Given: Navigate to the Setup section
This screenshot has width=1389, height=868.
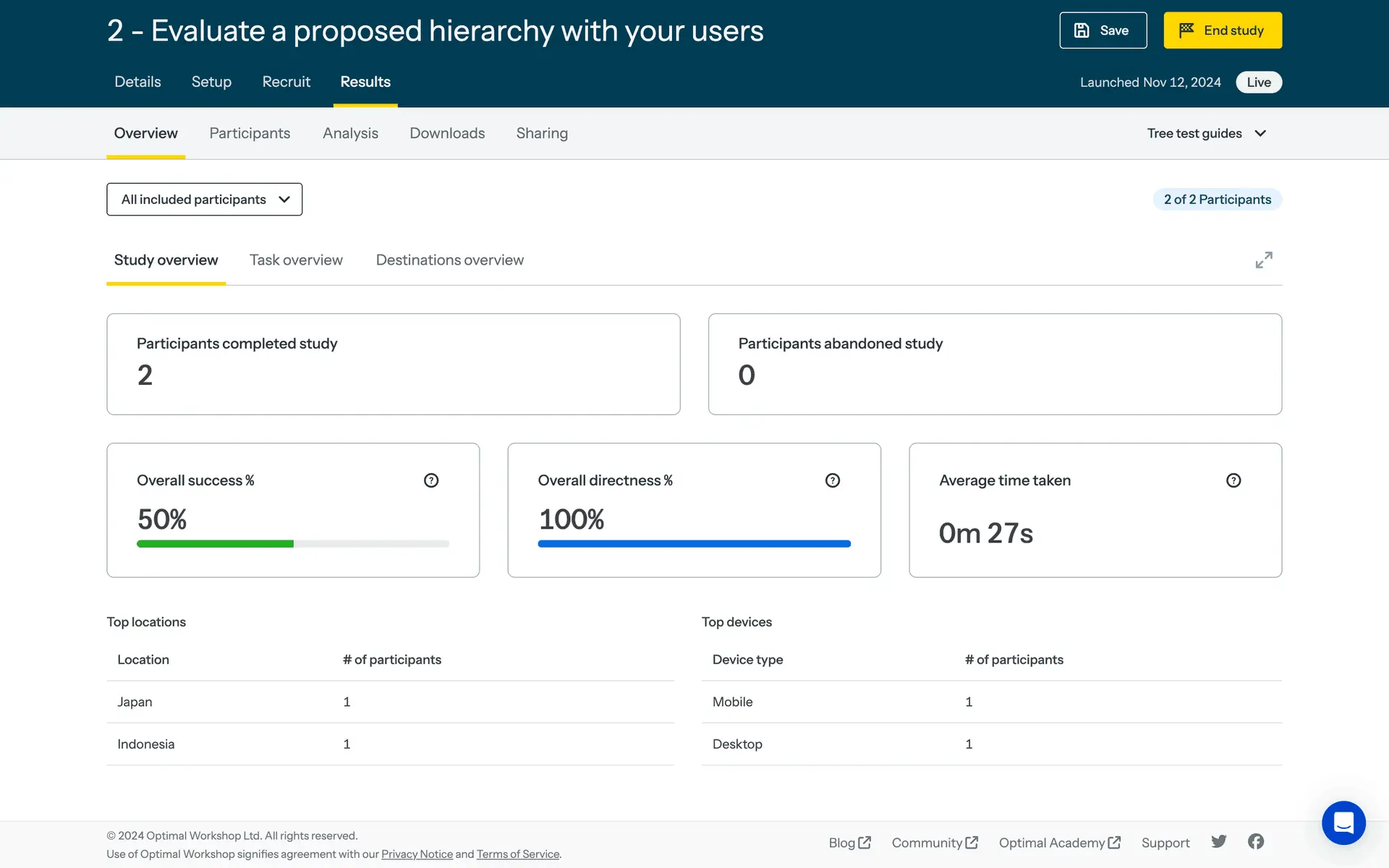Looking at the screenshot, I should (211, 82).
